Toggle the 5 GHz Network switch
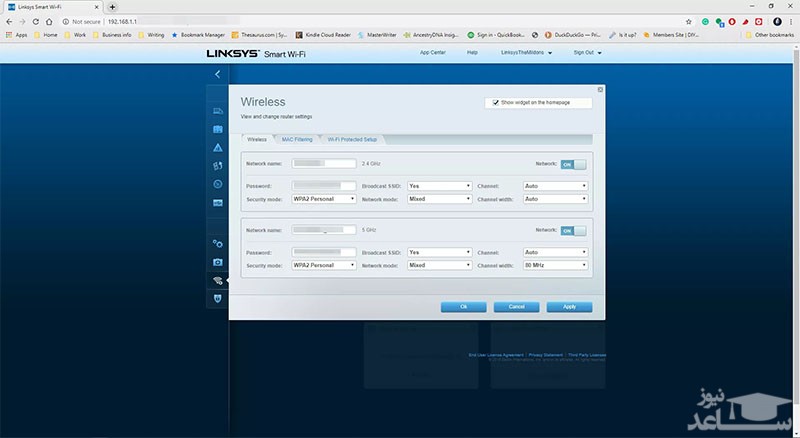This screenshot has width=800, height=438. pos(573,230)
